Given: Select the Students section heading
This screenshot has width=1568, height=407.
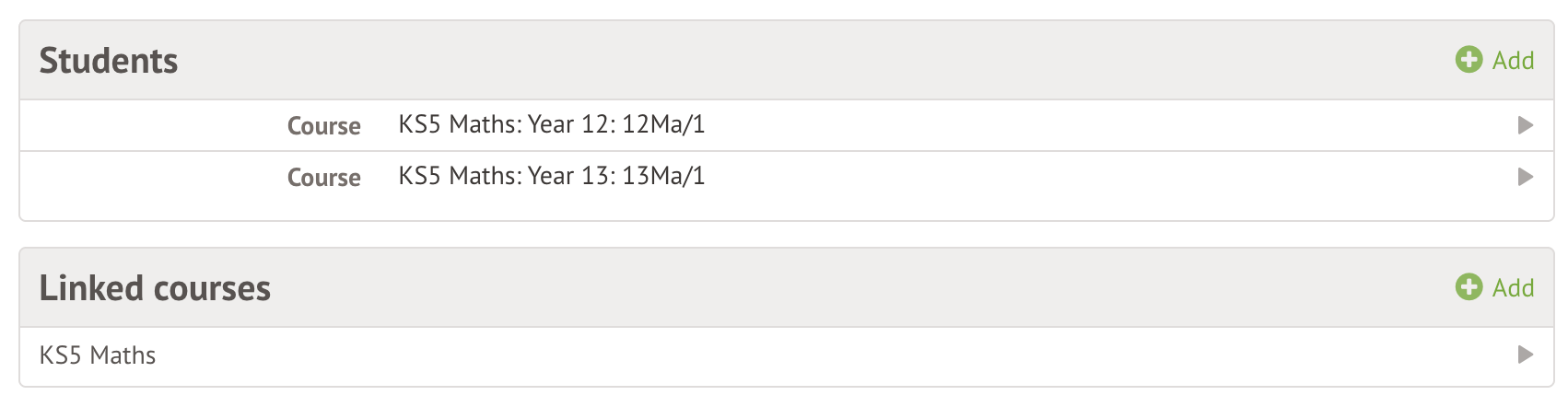Looking at the screenshot, I should point(109,61).
